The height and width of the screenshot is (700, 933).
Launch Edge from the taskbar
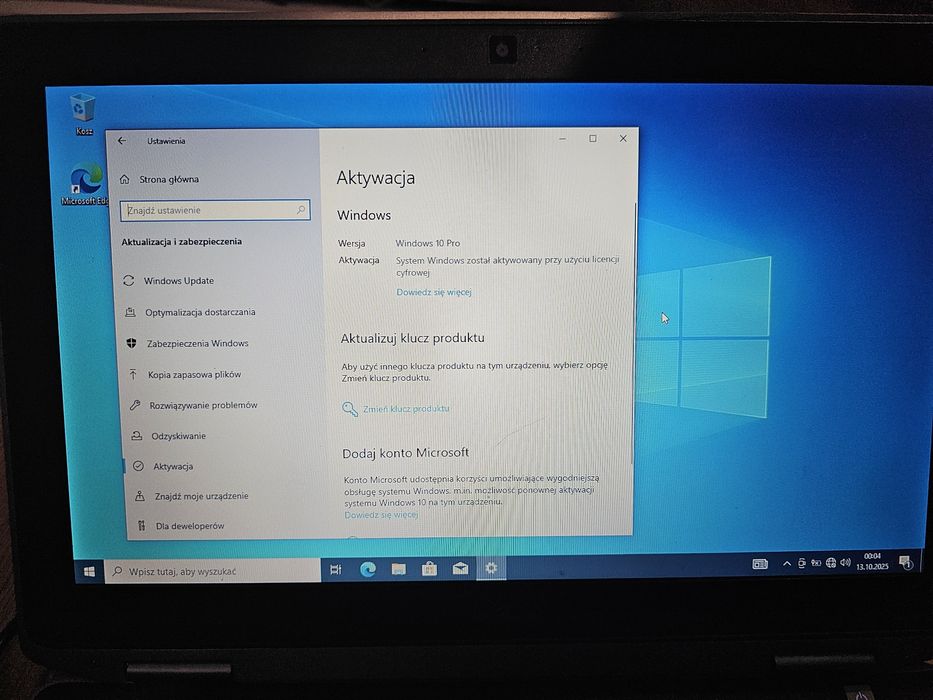coord(368,570)
